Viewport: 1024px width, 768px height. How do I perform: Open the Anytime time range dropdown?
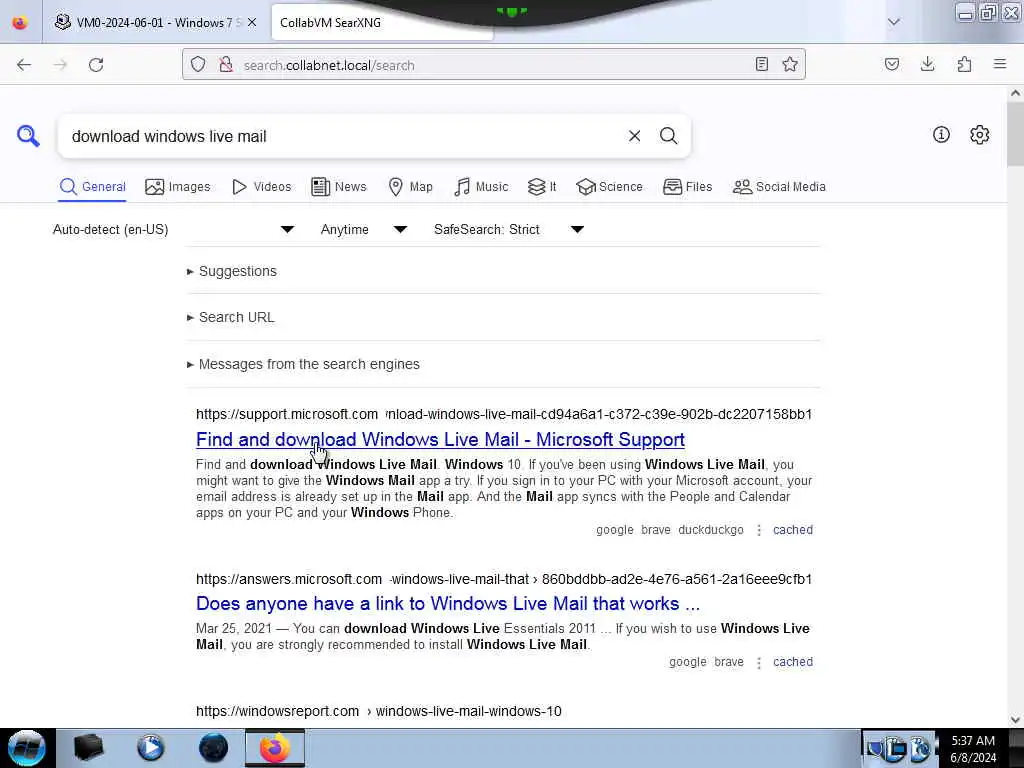click(x=364, y=229)
